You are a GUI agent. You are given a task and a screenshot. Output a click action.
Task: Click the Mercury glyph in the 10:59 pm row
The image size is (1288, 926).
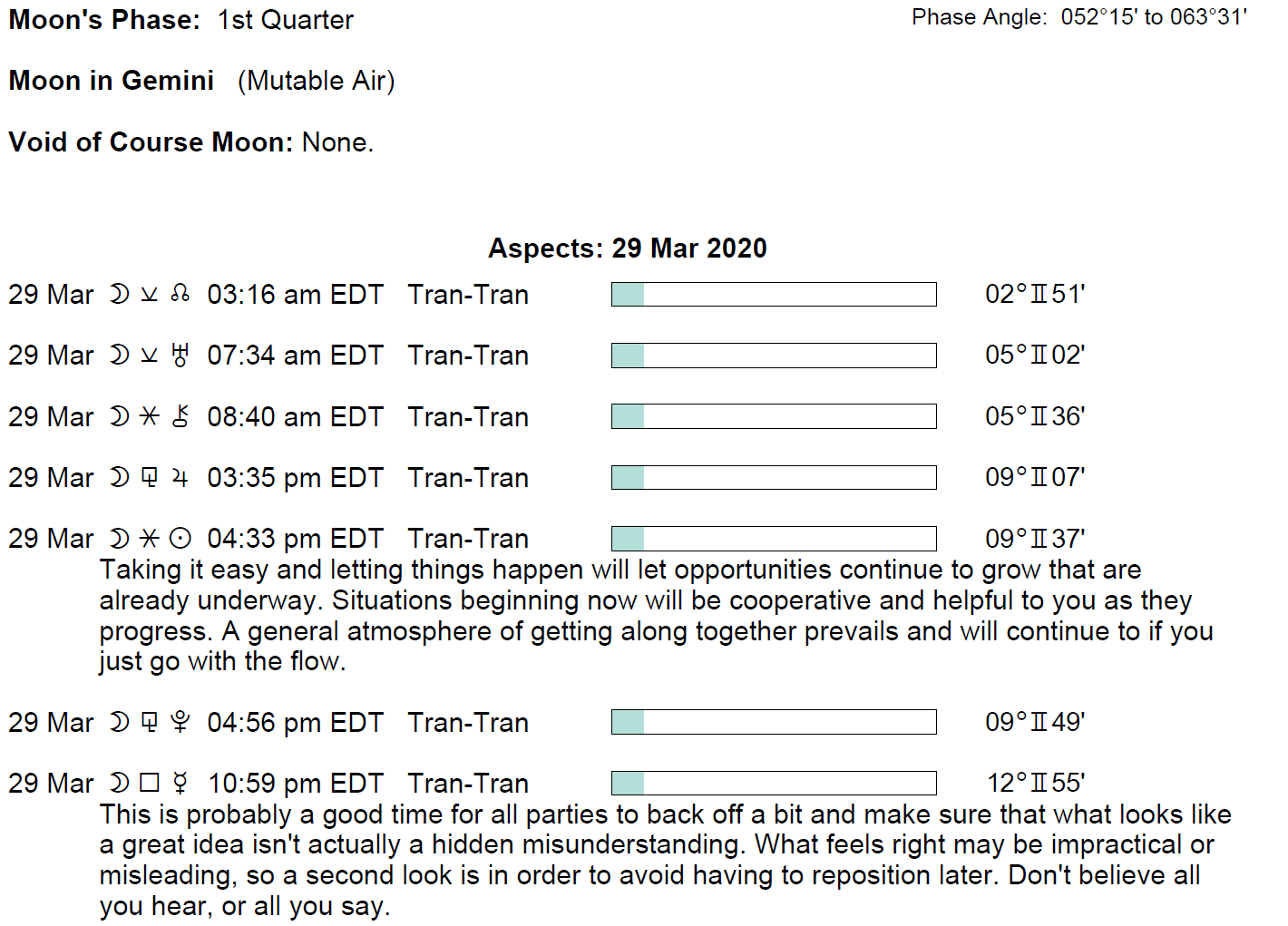(181, 783)
